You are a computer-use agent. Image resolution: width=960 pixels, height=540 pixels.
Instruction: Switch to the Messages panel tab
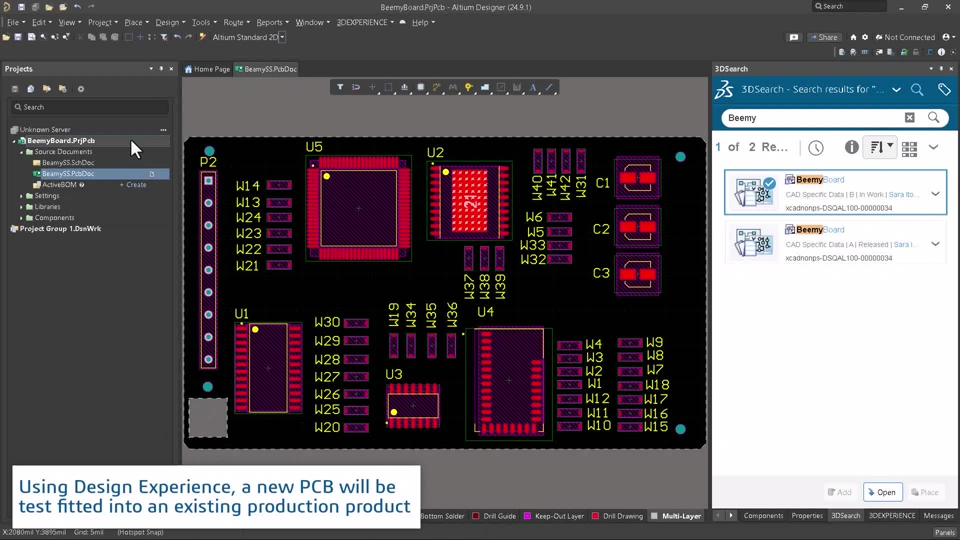[x=938, y=516]
